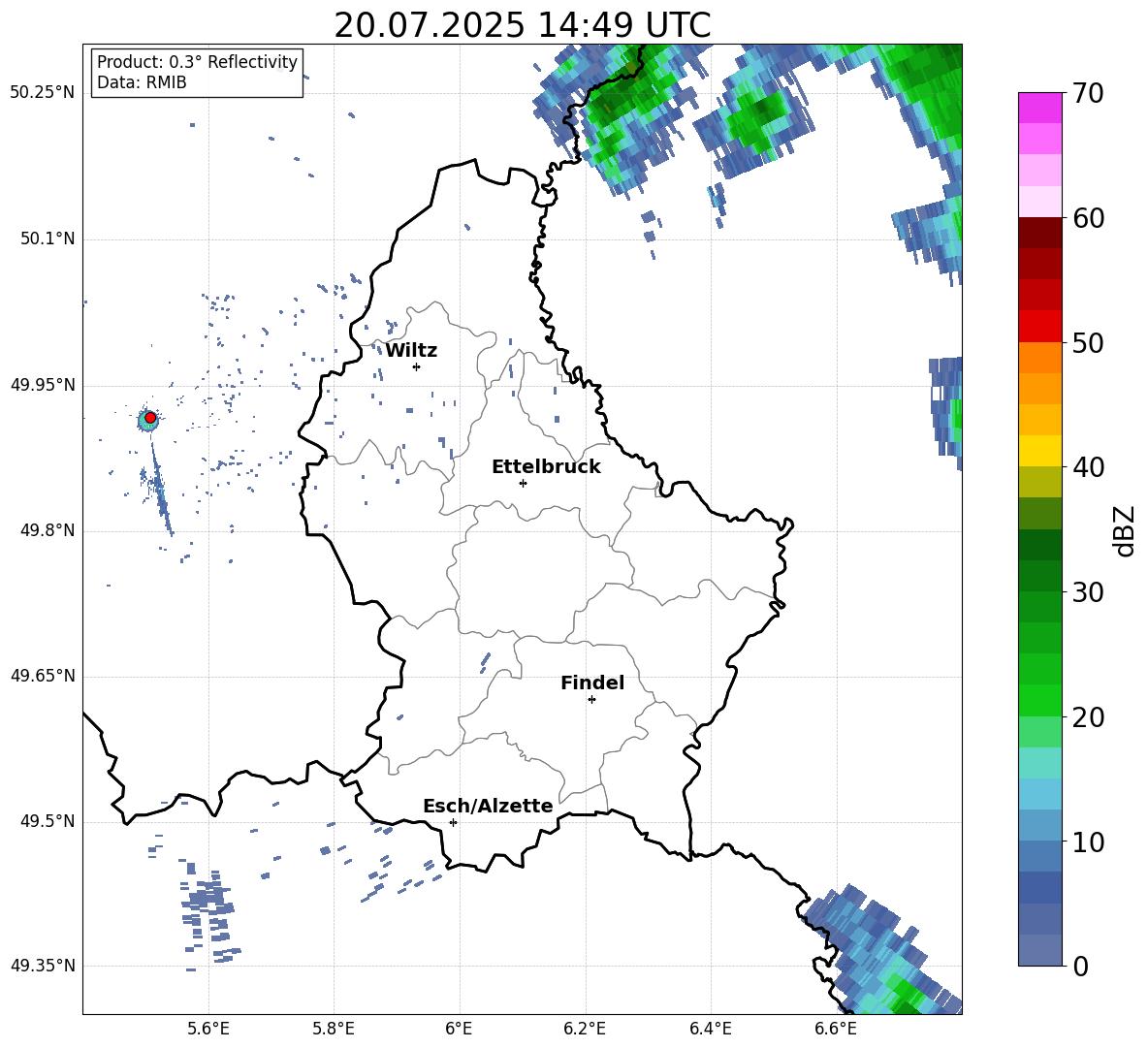Click the colorbar value 20
The image size is (1148, 1048).
pyautogui.click(x=1088, y=717)
